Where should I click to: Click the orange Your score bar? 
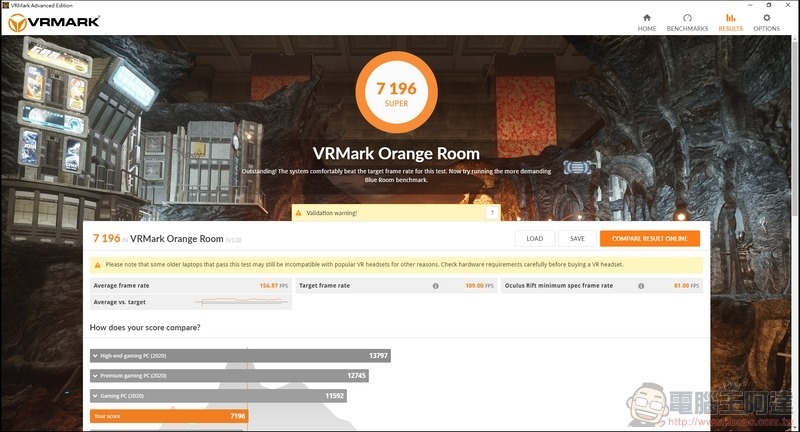(169, 416)
